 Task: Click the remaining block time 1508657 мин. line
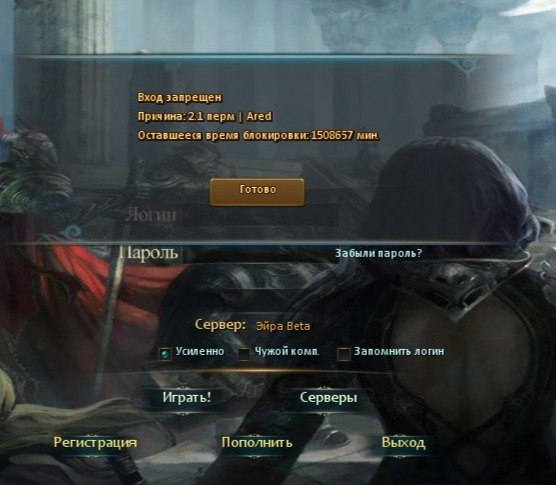258,135
